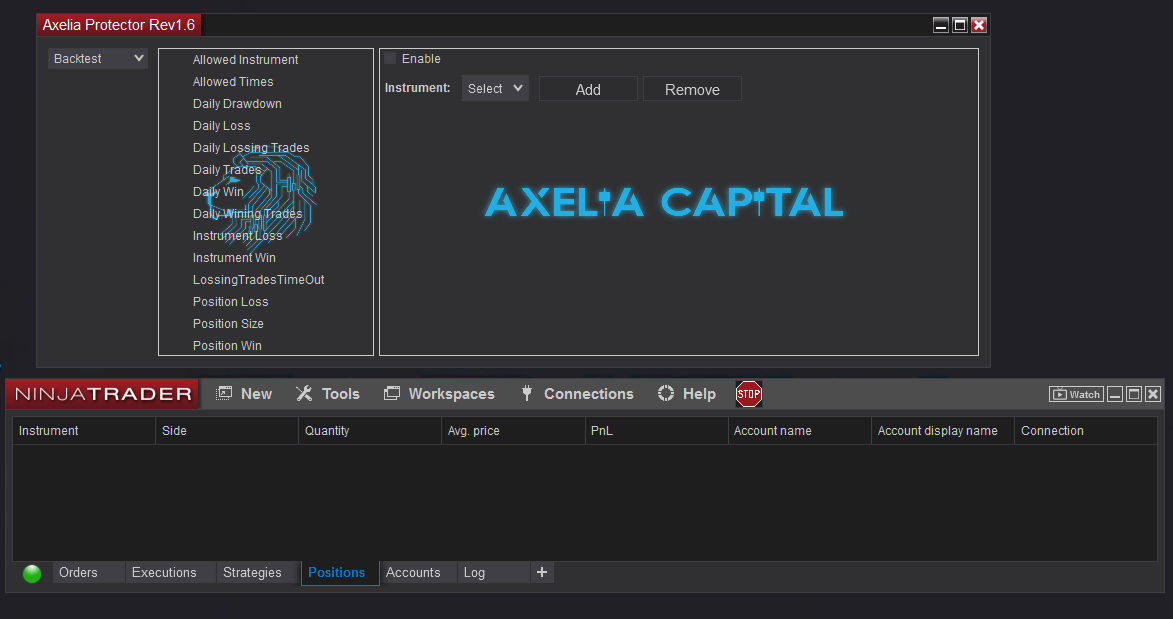Open the Workspaces menu icon
Image resolution: width=1173 pixels, height=619 pixels.
[391, 393]
